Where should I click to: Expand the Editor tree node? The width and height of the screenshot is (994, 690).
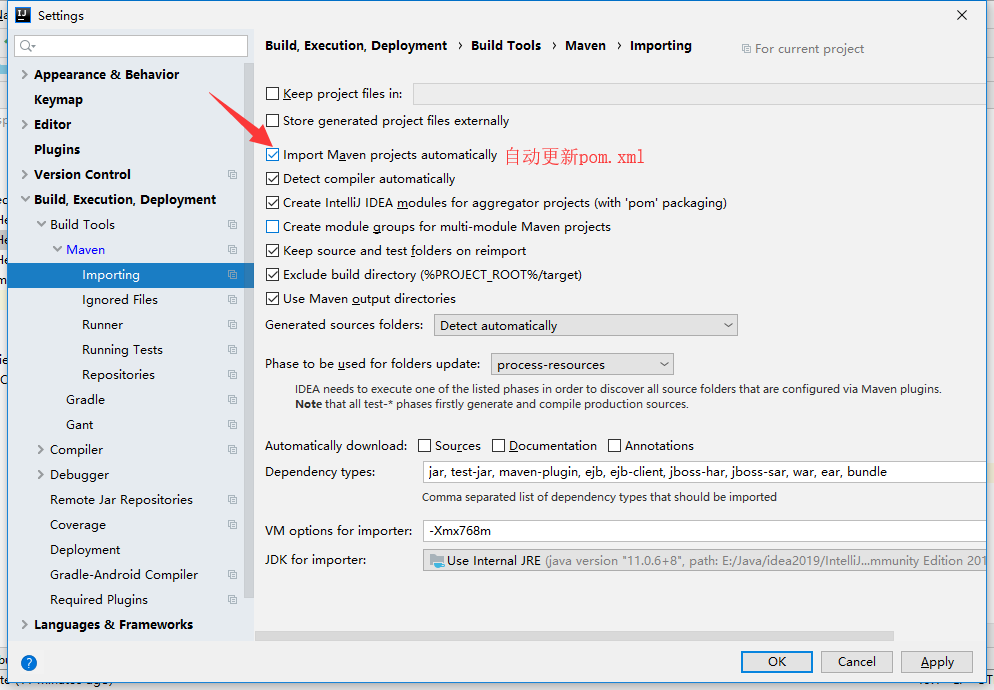(24, 124)
